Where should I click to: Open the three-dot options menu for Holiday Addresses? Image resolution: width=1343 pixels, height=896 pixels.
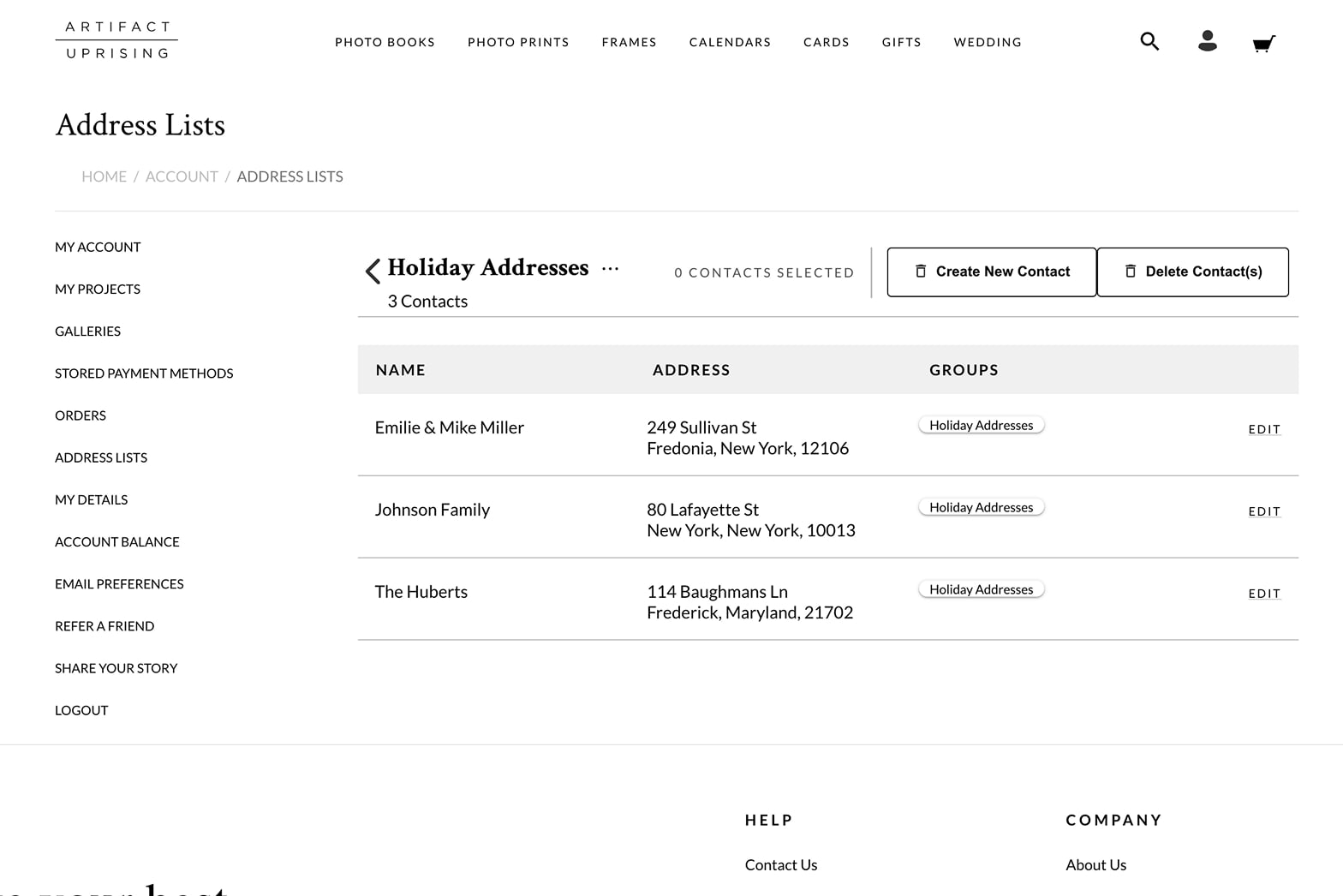tap(610, 269)
